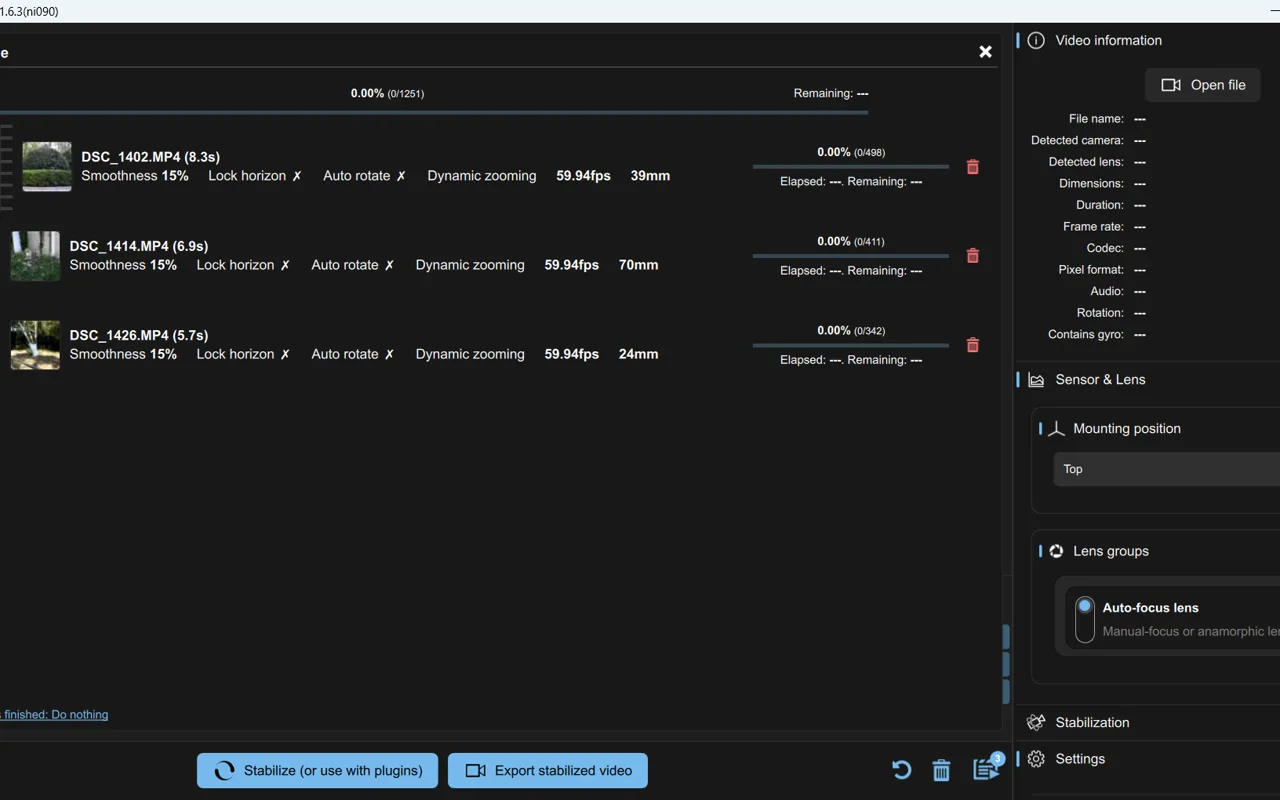
Task: Click the DSC_1426.MP4 progress bar
Action: coord(850,344)
